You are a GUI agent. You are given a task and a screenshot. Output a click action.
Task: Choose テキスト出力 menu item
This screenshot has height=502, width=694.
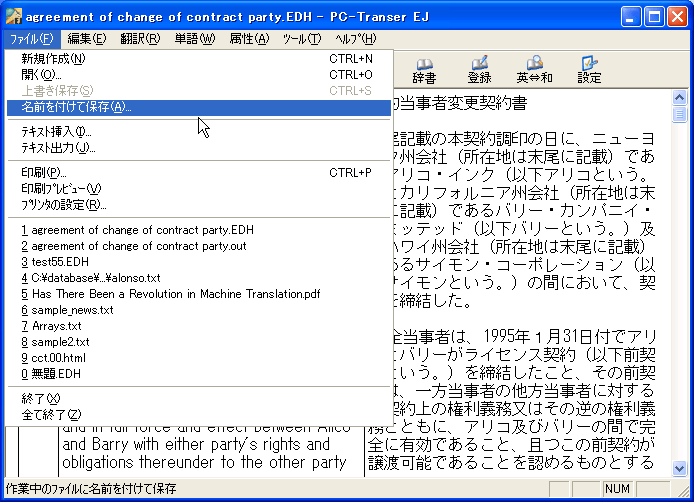tap(58, 148)
